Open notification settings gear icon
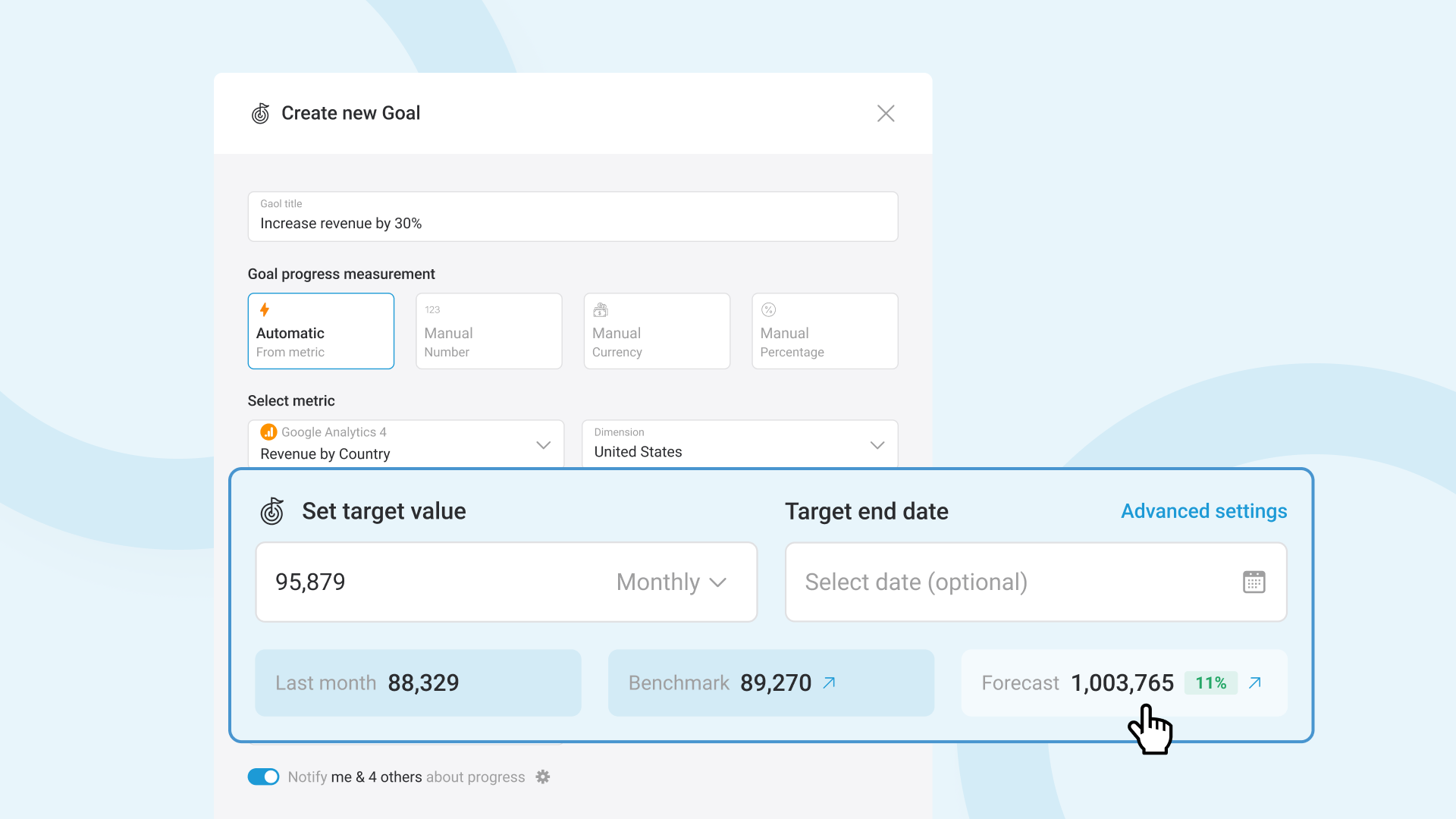 pyautogui.click(x=542, y=777)
